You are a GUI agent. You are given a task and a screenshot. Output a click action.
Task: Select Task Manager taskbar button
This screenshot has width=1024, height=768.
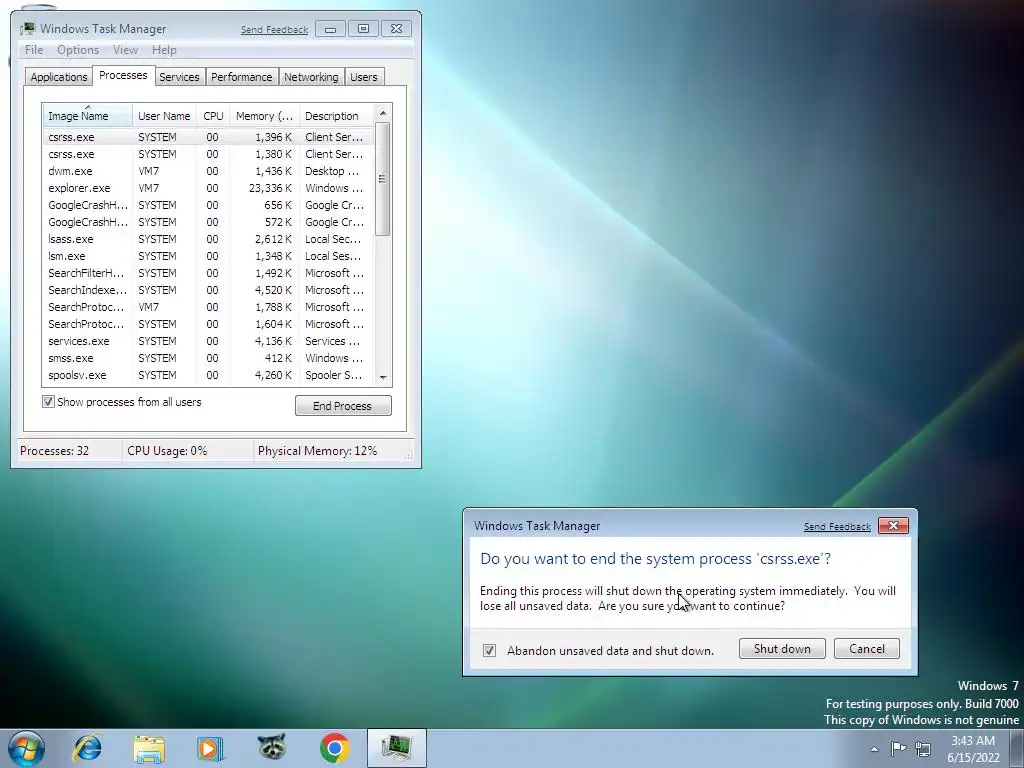point(396,748)
